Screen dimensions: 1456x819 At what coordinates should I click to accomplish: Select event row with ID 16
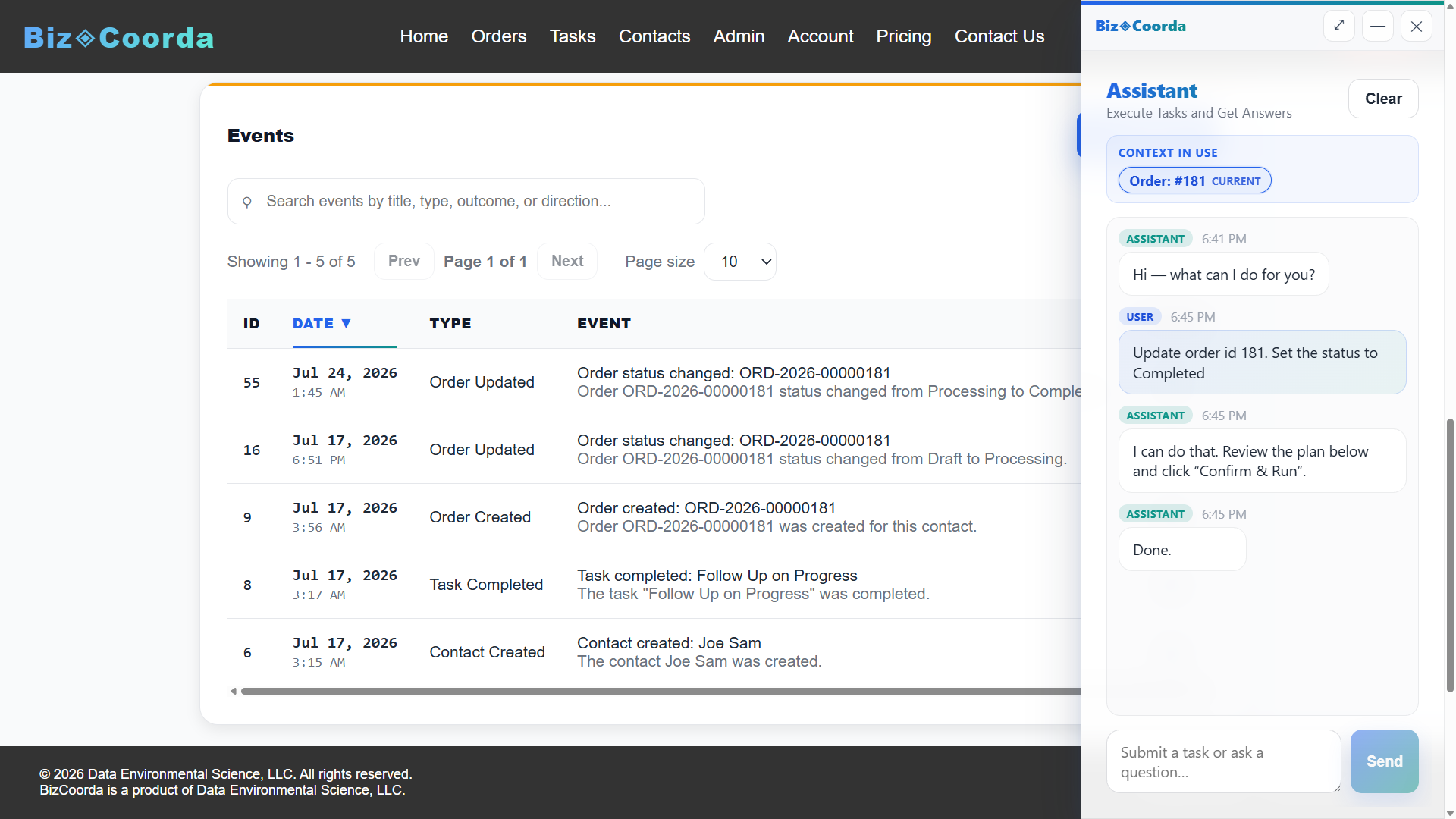654,450
